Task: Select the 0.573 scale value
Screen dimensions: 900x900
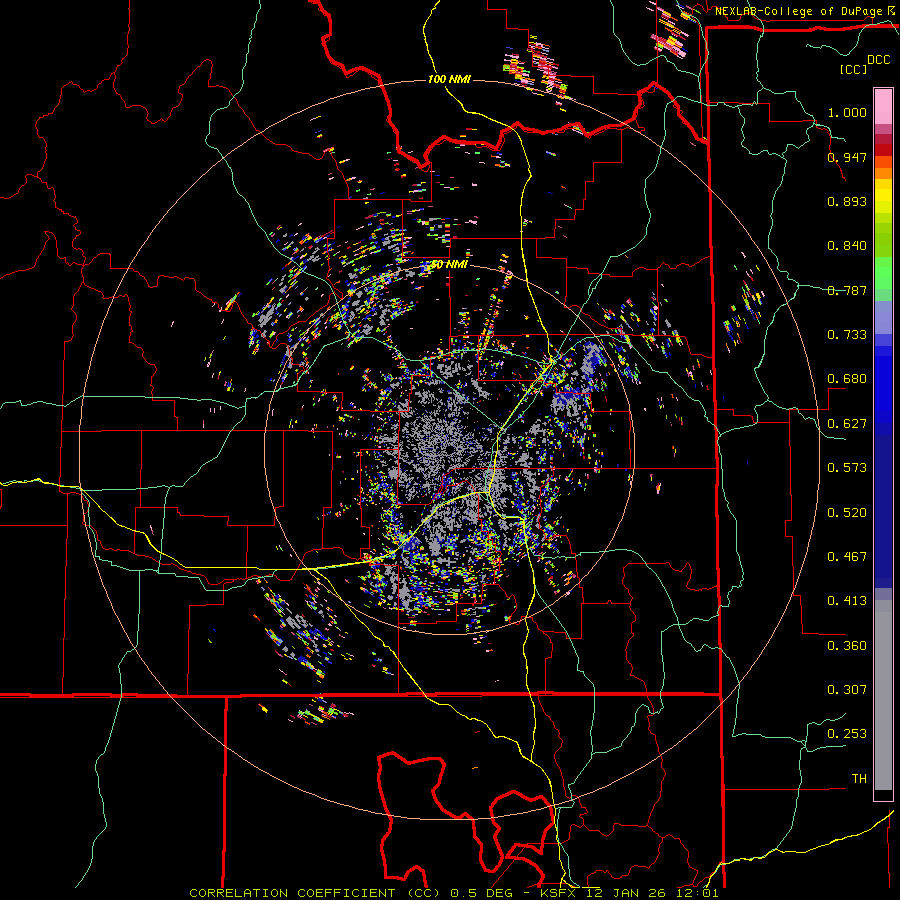Action: pos(847,468)
